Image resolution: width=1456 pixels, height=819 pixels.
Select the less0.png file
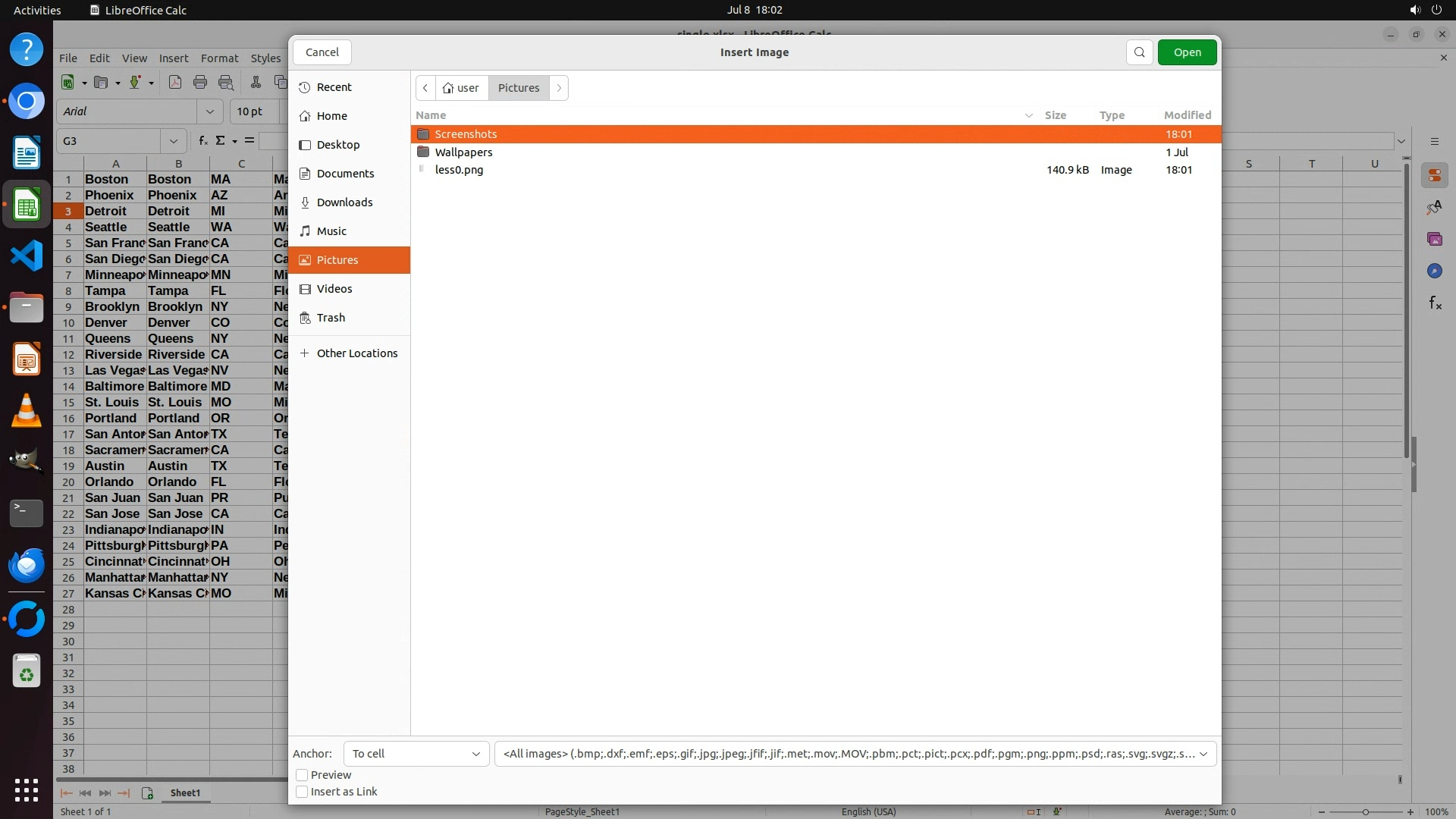point(459,170)
